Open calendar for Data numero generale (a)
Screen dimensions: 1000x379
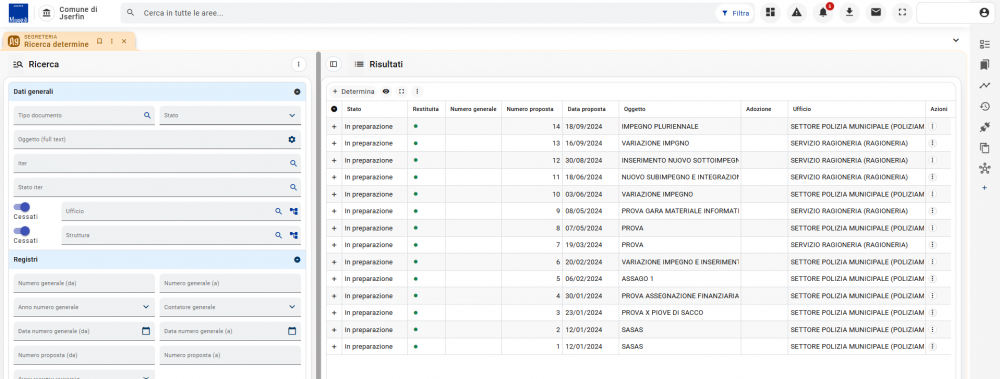292,331
